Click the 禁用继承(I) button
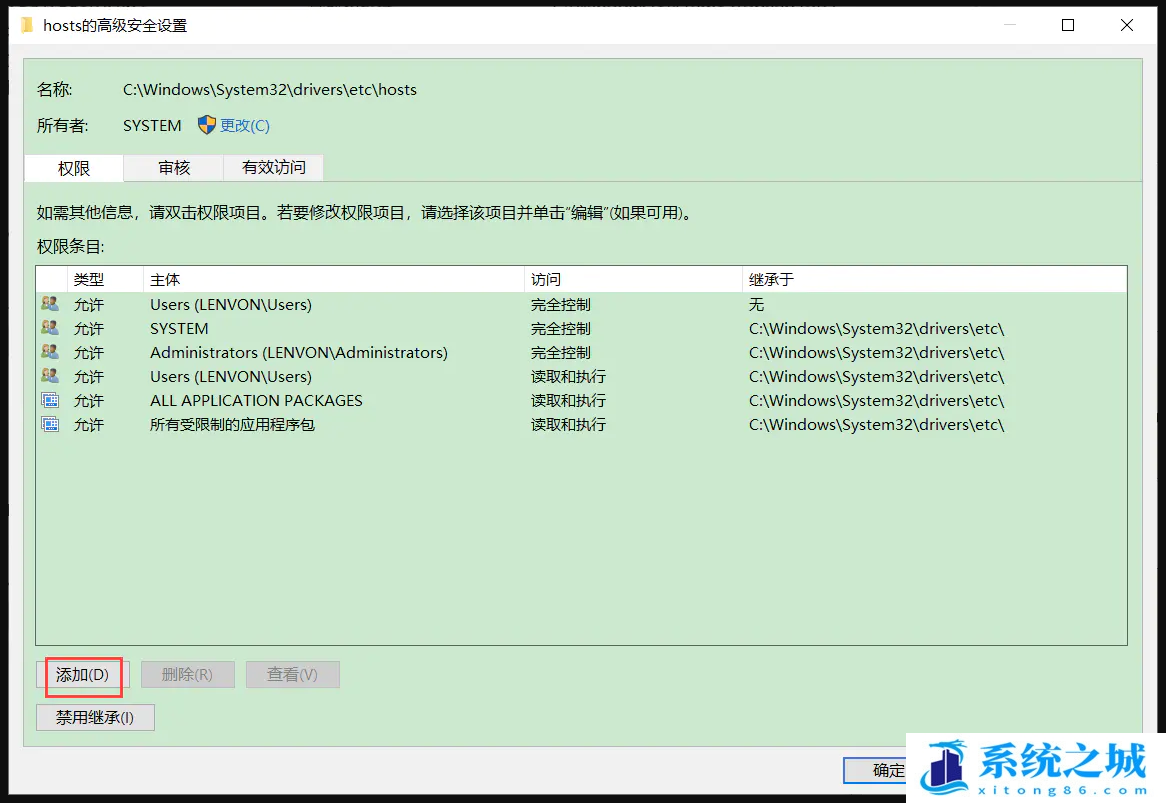1166x803 pixels. coord(95,717)
